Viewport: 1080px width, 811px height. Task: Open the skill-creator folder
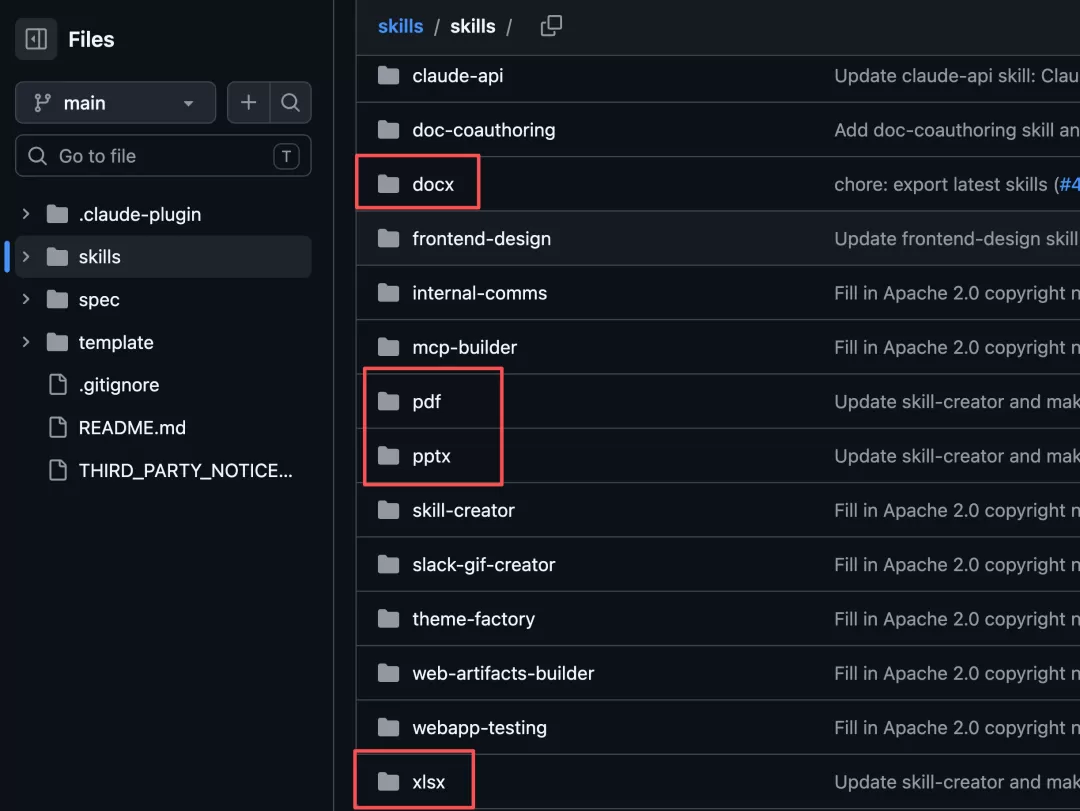(x=463, y=511)
